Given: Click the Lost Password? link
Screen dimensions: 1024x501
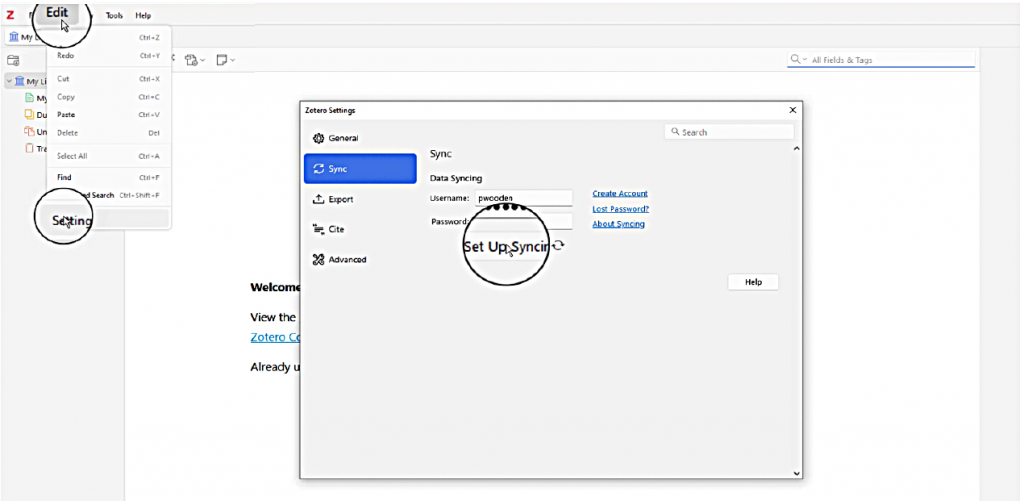Looking at the screenshot, I should pos(620,208).
